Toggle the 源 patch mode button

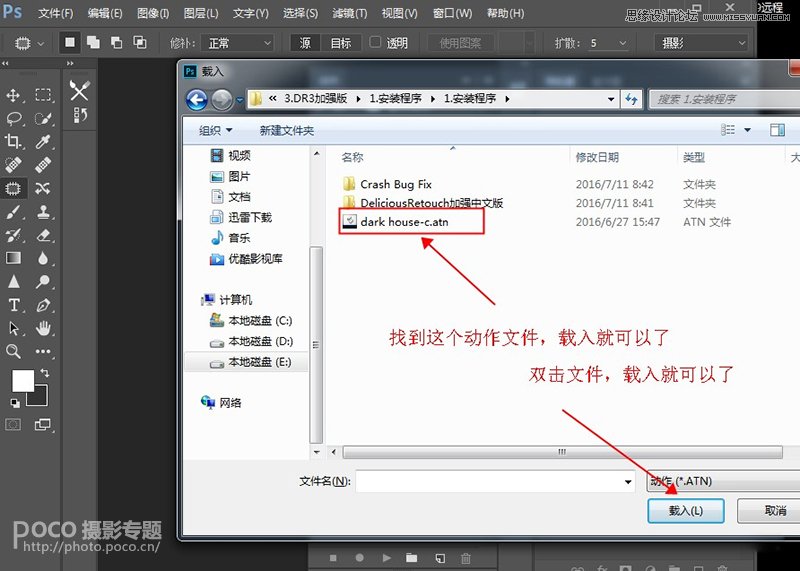coord(305,43)
